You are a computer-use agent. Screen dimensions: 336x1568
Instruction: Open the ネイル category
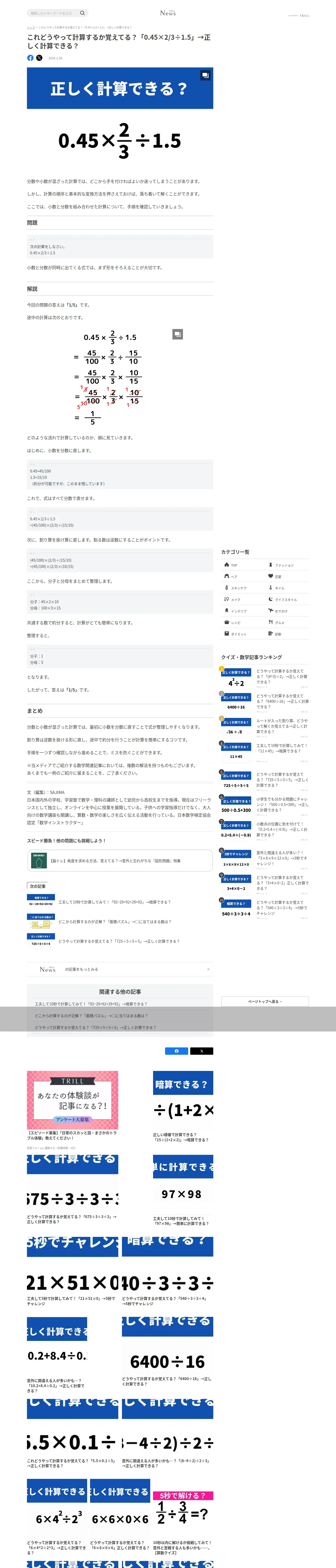pyautogui.click(x=287, y=588)
